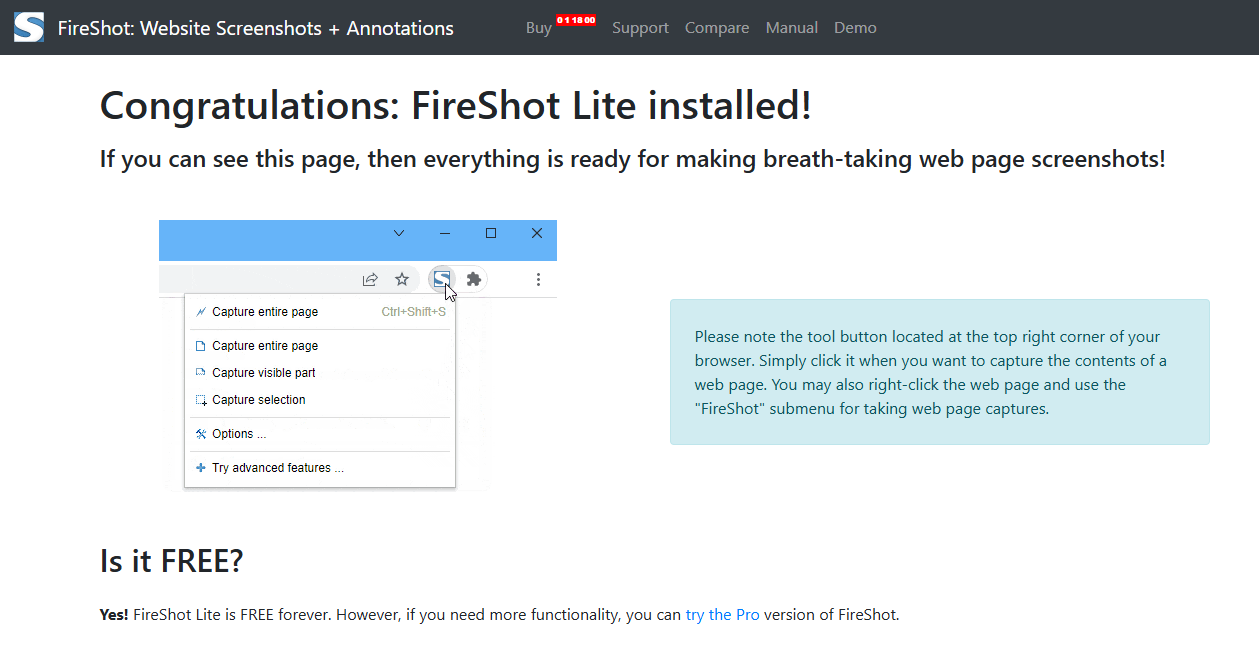Click the chevron-down tab search arrow in the illustration
The width and height of the screenshot is (1259, 672).
[399, 233]
